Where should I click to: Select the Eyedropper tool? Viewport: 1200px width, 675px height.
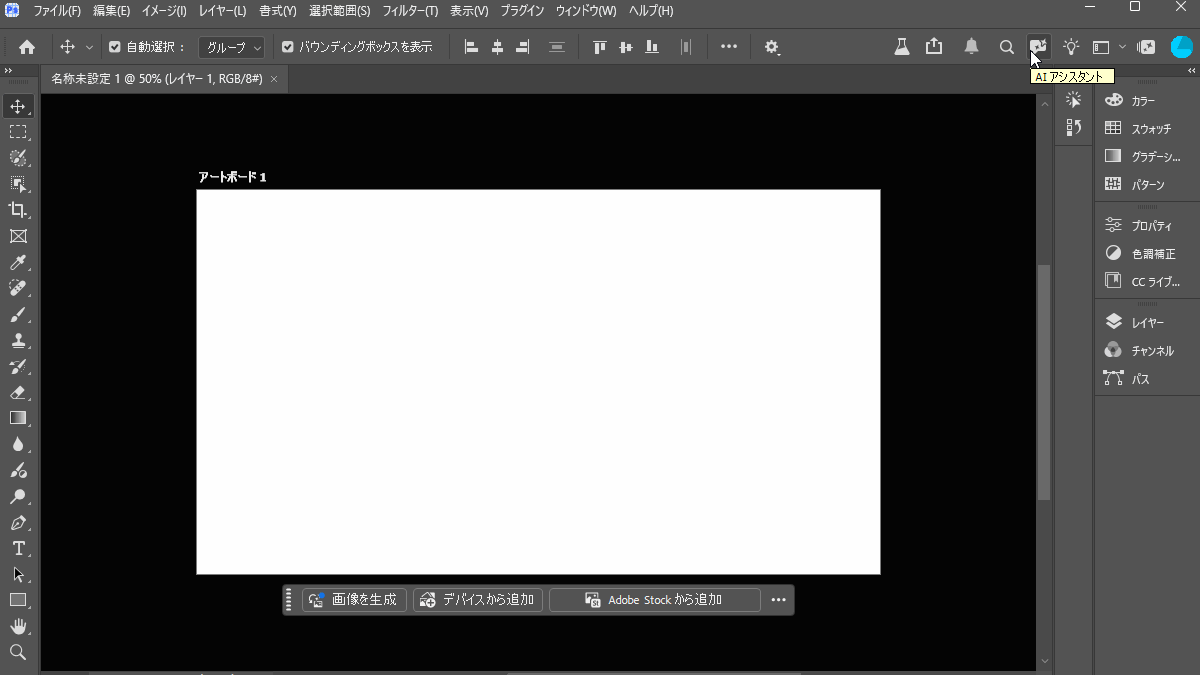[18, 262]
